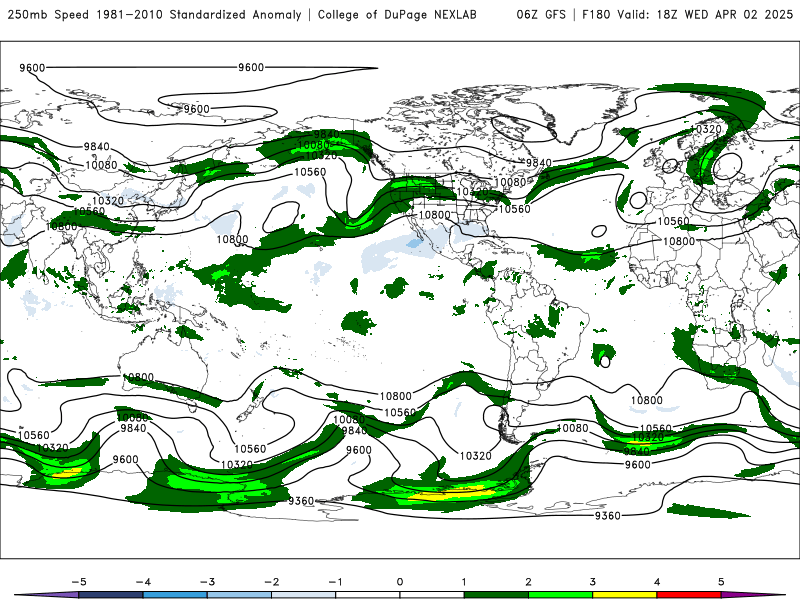The image size is (800, 600).
Task: Click the dark green 1 to 2 colorbar segment
Action: (x=496, y=595)
